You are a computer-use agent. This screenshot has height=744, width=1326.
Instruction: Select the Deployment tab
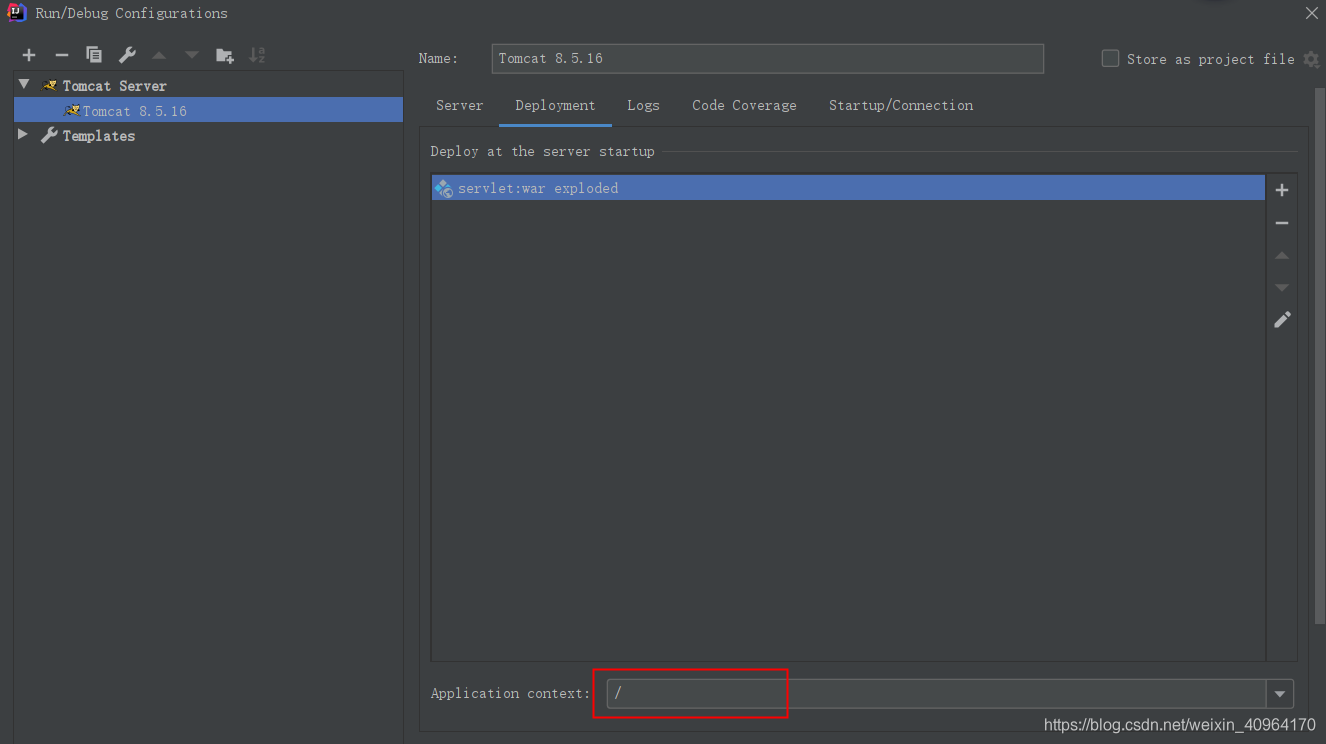(555, 105)
